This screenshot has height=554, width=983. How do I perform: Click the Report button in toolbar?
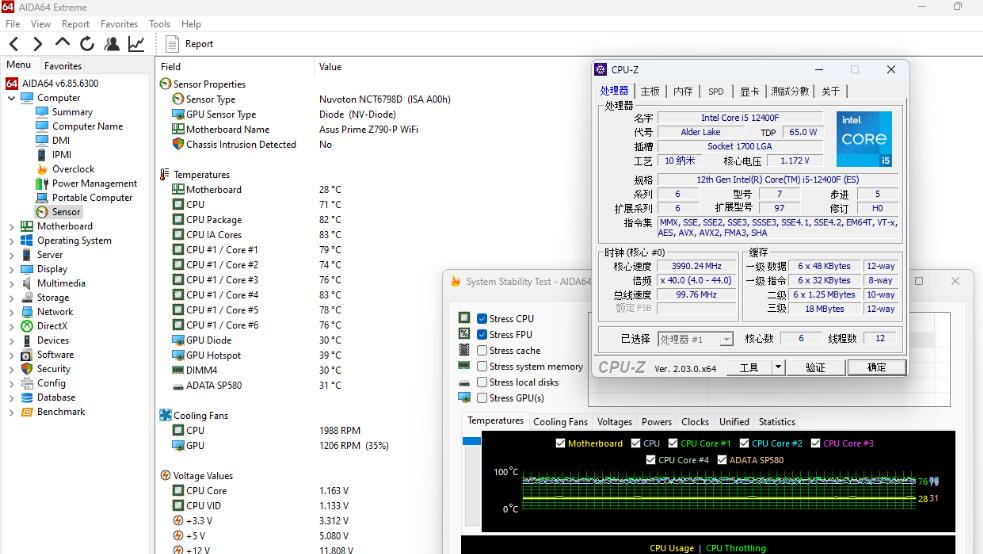point(189,44)
